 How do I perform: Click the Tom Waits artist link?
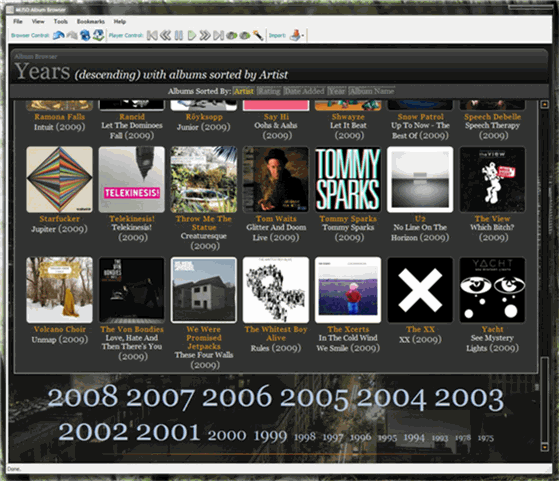[276, 219]
